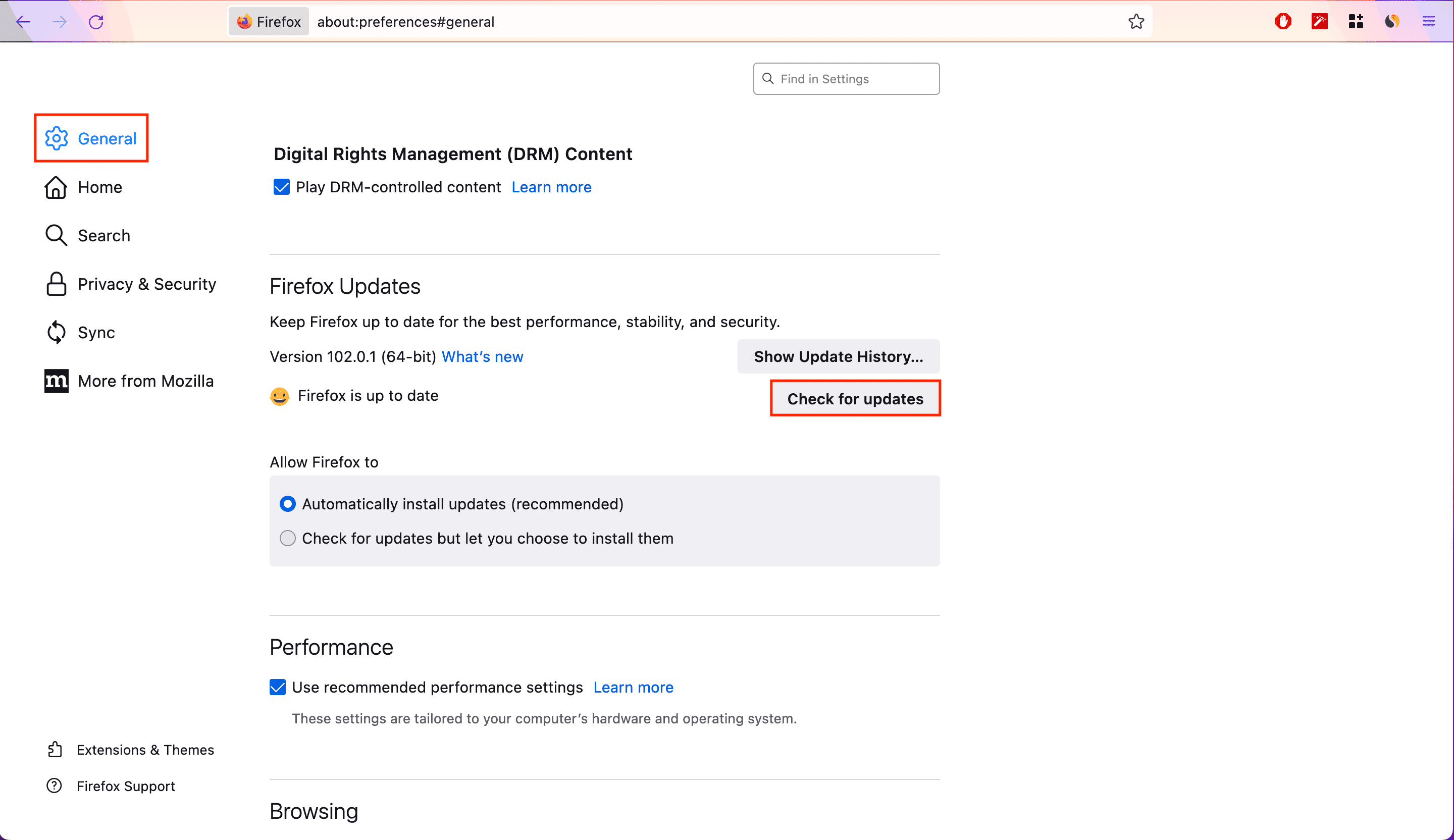Uncheck Play DRM-controlled content
This screenshot has width=1454, height=840.
pos(282,187)
